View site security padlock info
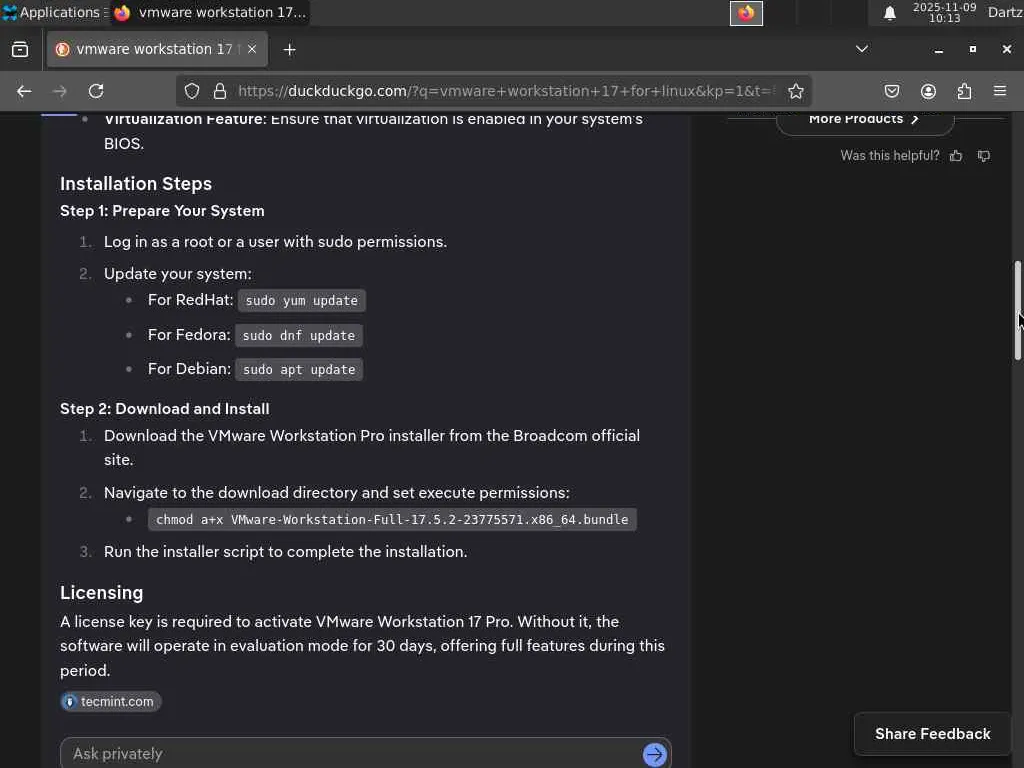Screen dimensions: 1024x768 pos(220,91)
